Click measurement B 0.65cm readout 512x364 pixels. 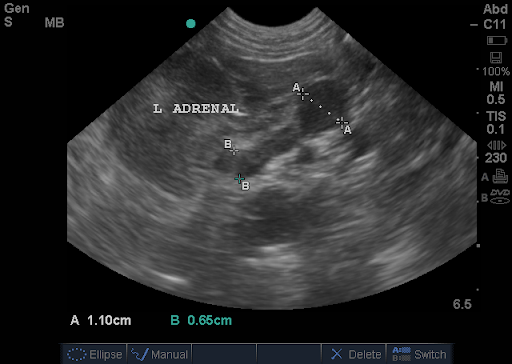coord(201,320)
